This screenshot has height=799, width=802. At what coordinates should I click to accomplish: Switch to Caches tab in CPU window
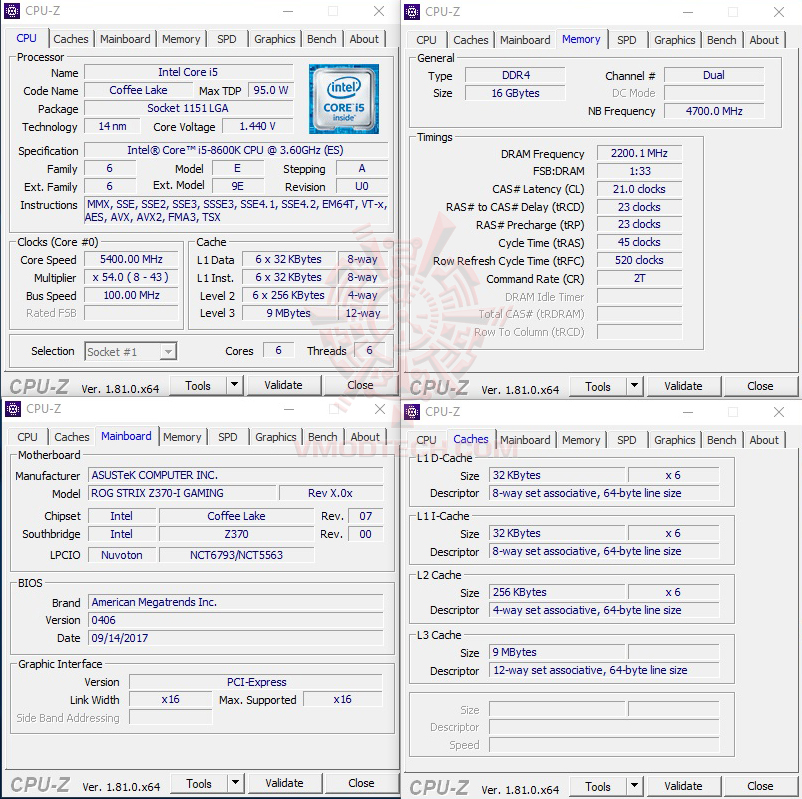click(x=71, y=39)
